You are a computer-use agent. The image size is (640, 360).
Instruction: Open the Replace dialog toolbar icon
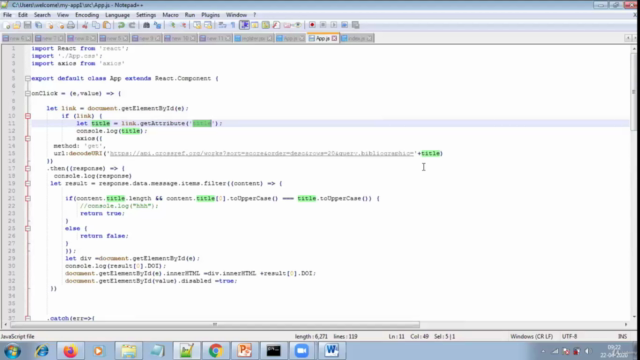157,25
